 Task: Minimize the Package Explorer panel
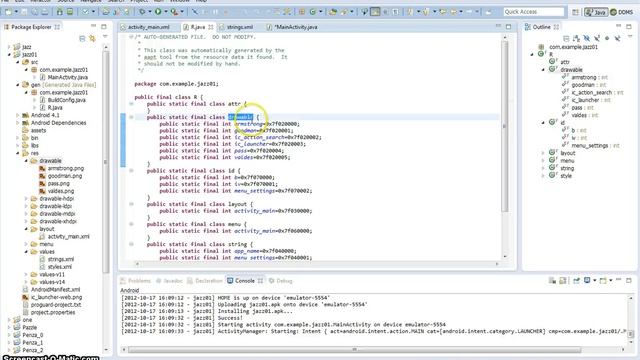click(x=93, y=26)
